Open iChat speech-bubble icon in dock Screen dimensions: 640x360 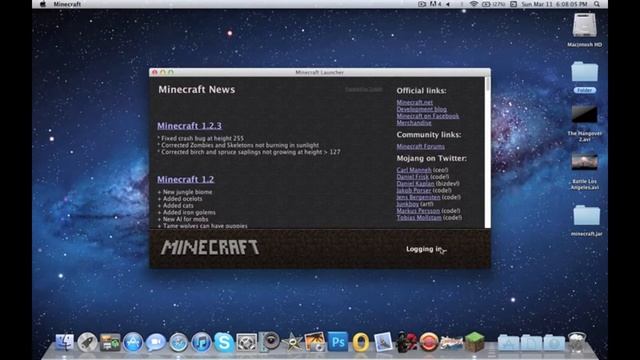click(156, 342)
